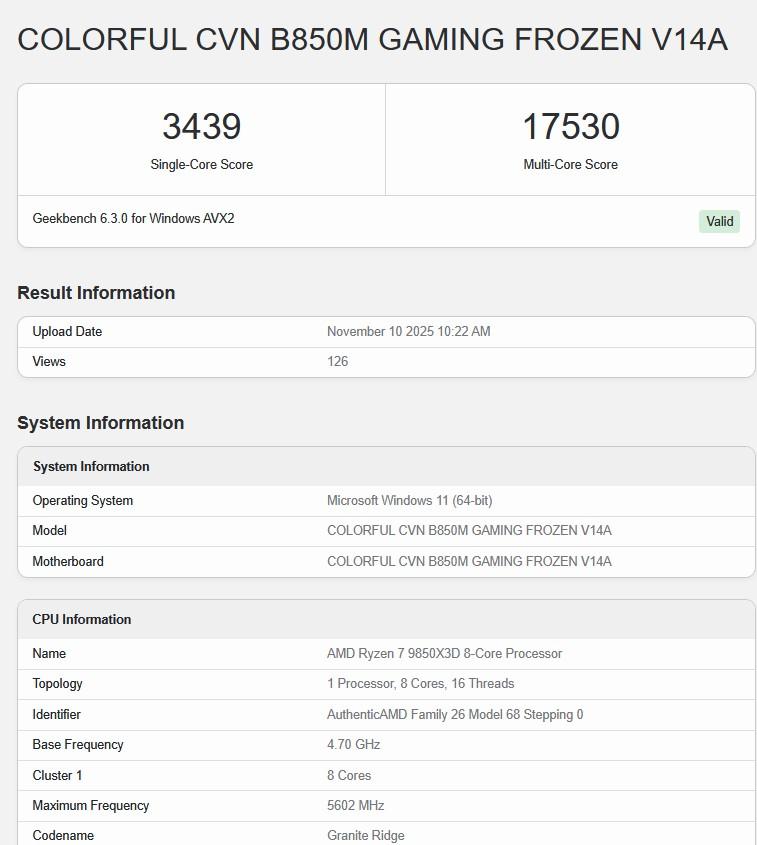Click the 'Maximum Frequency' row label

(x=91, y=806)
